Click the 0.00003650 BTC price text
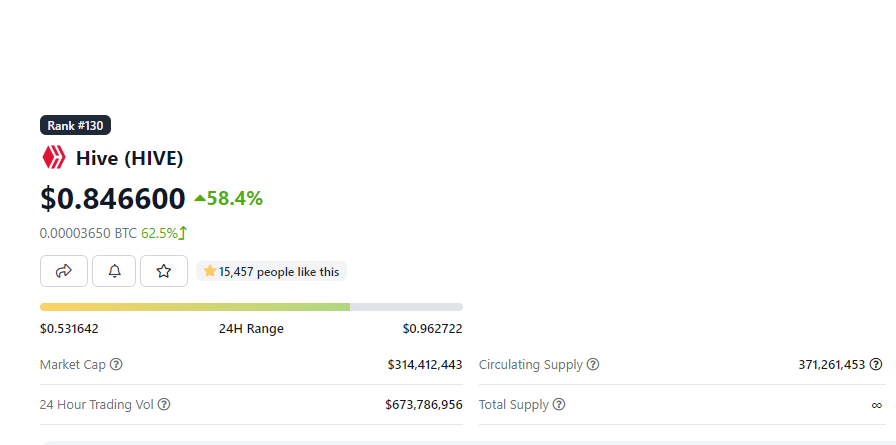 point(89,233)
